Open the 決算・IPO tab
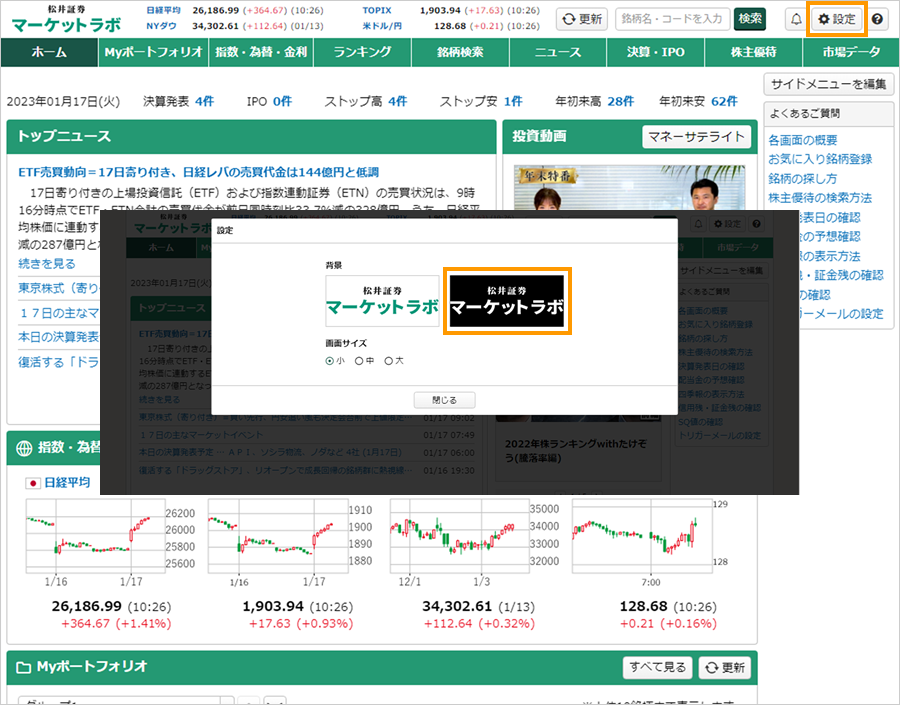 pos(655,52)
